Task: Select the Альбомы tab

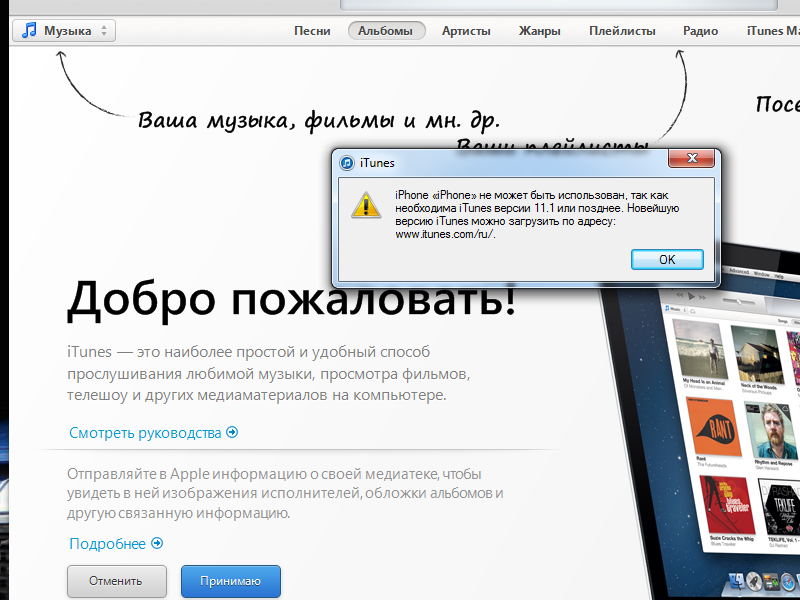Action: (386, 31)
